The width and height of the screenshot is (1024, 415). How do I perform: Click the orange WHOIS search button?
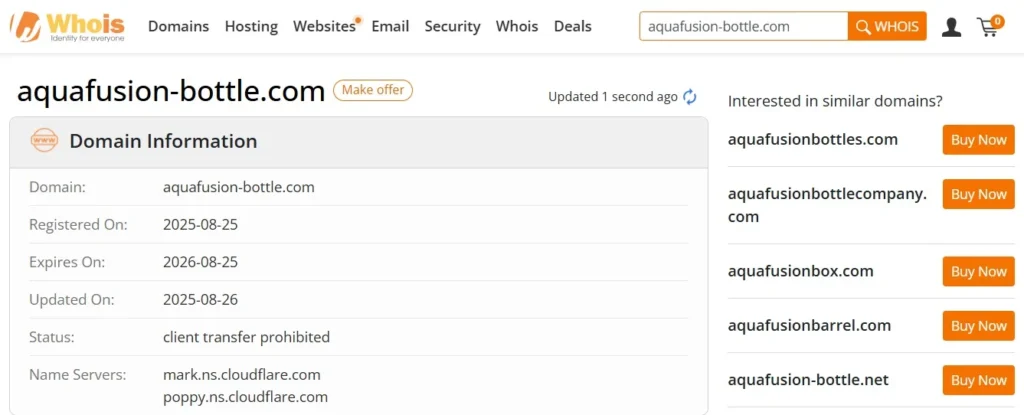(x=887, y=26)
